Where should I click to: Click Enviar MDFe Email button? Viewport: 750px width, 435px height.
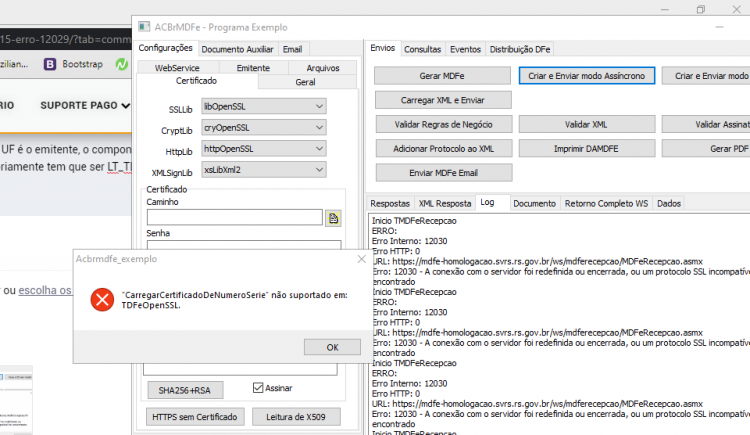click(x=443, y=173)
